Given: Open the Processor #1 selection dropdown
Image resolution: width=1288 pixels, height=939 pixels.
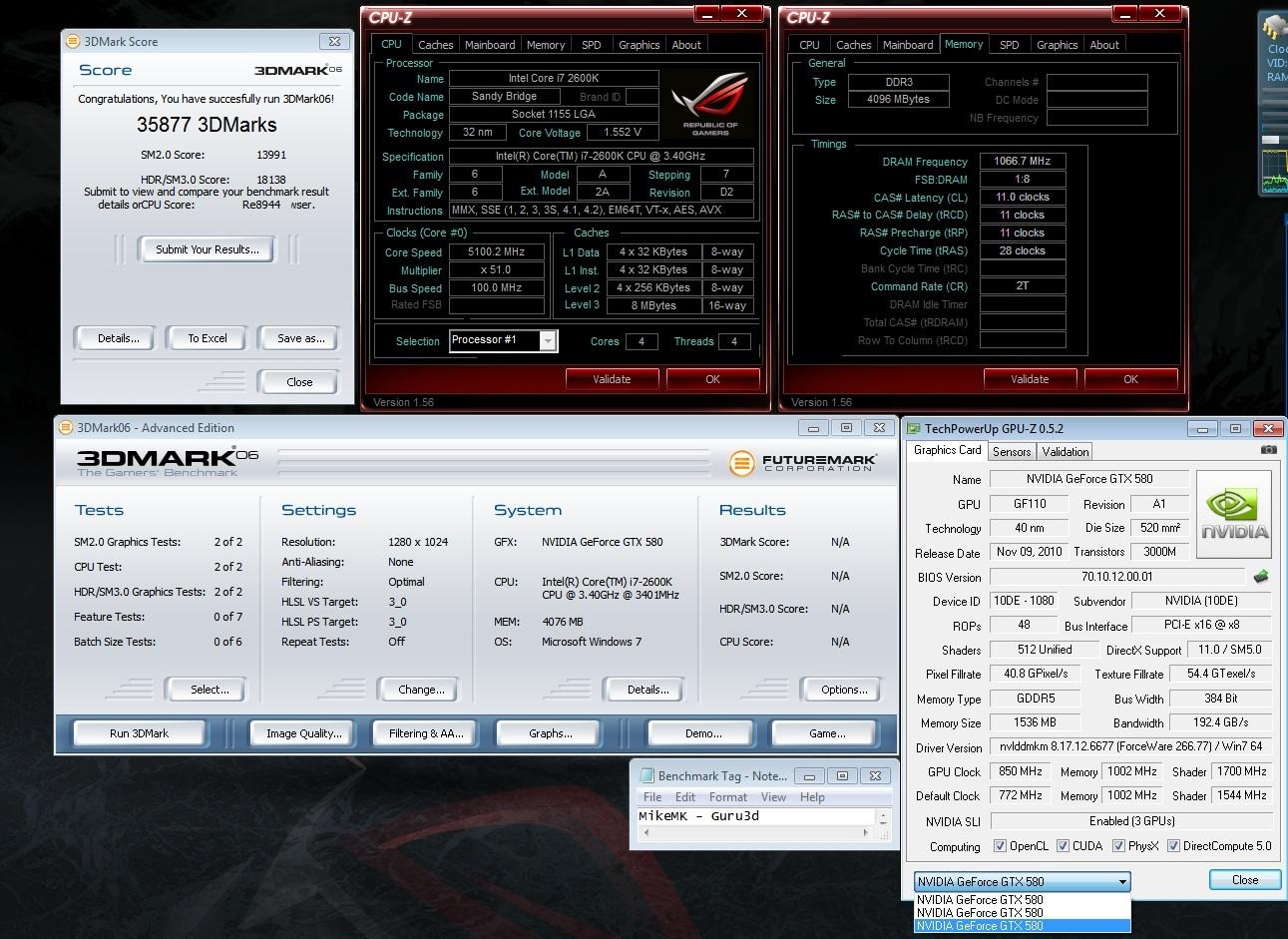Looking at the screenshot, I should tap(503, 340).
